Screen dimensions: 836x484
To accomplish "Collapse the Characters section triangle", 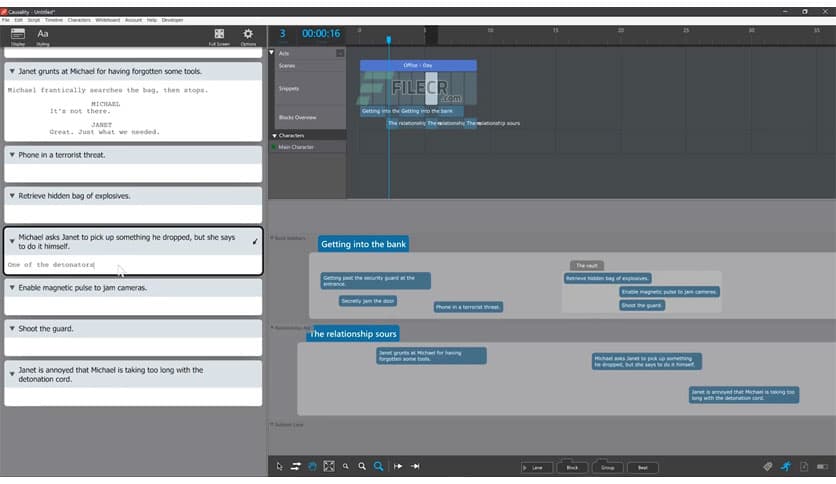I will pyautogui.click(x=274, y=135).
